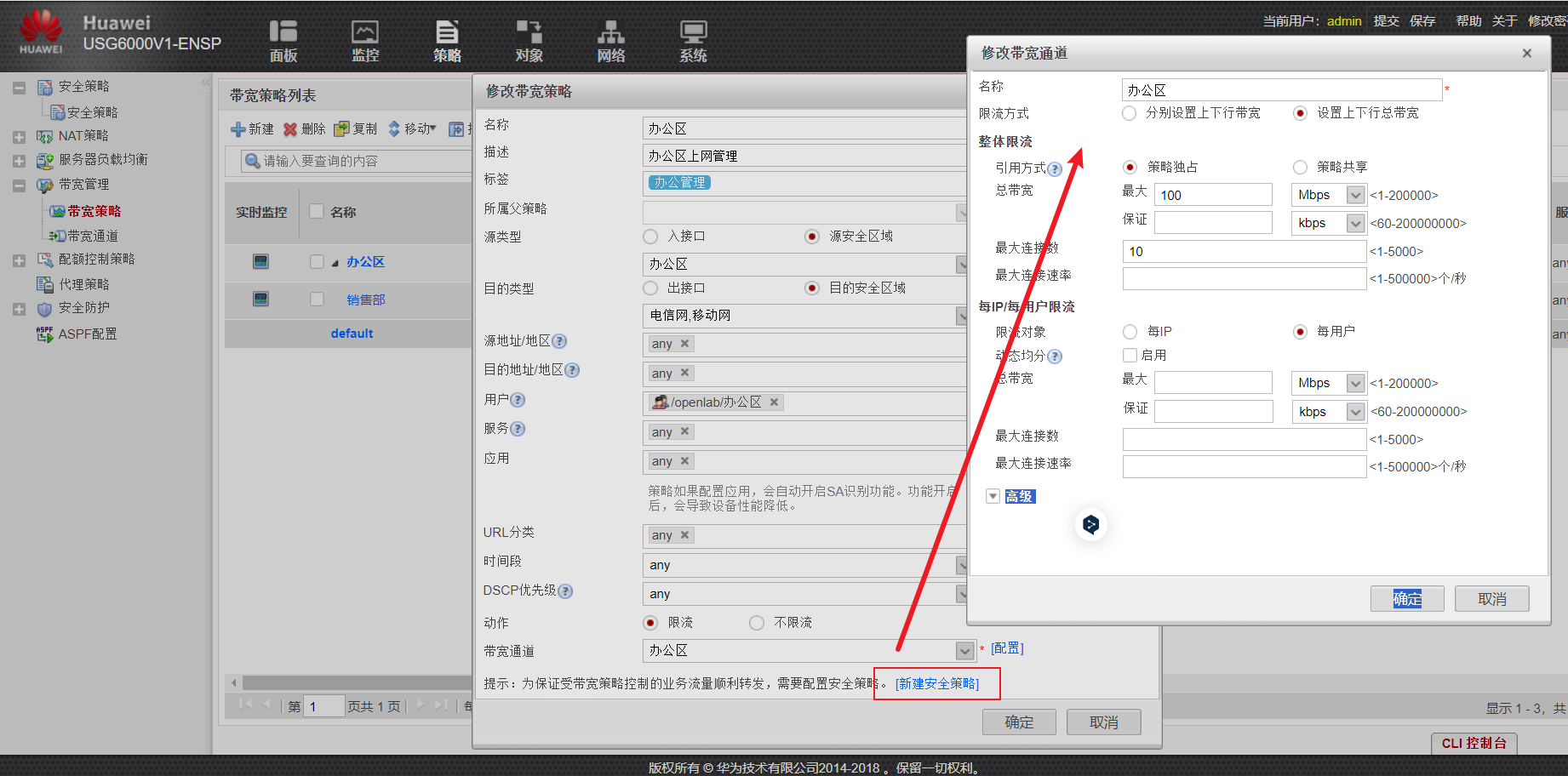
Task: Click 删除 delete icon in toolbar
Action: click(290, 129)
